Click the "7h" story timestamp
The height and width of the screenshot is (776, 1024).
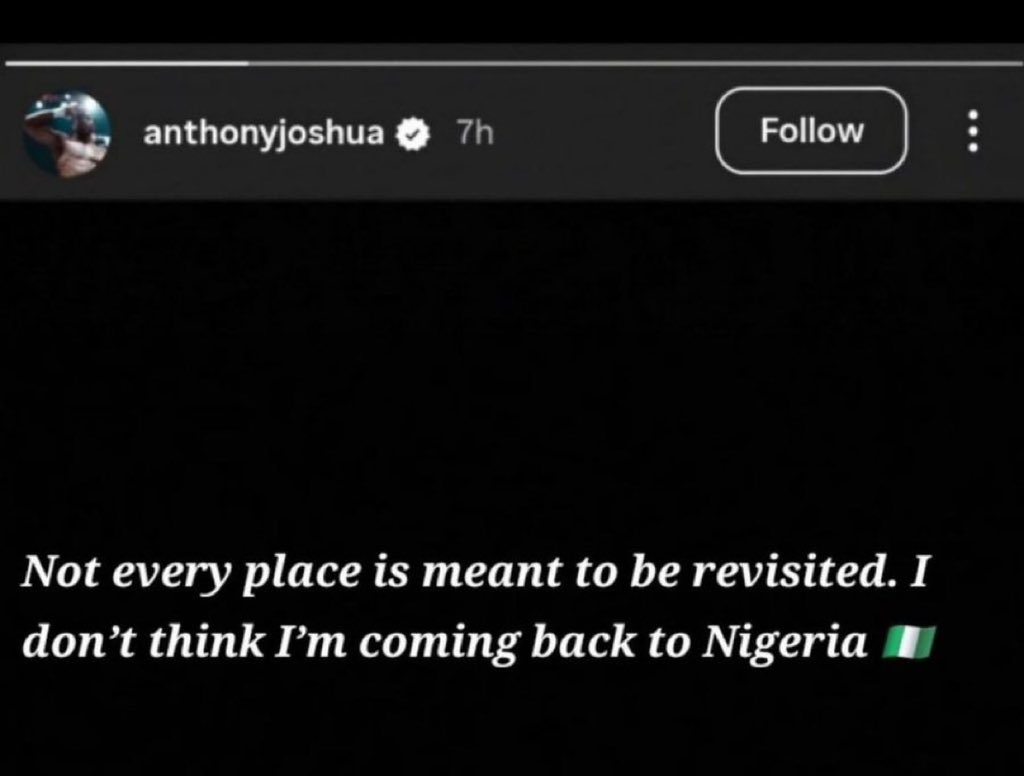tap(475, 134)
